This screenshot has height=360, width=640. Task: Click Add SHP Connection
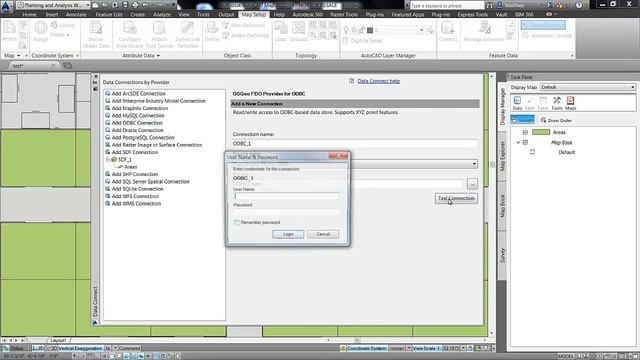coord(135,174)
